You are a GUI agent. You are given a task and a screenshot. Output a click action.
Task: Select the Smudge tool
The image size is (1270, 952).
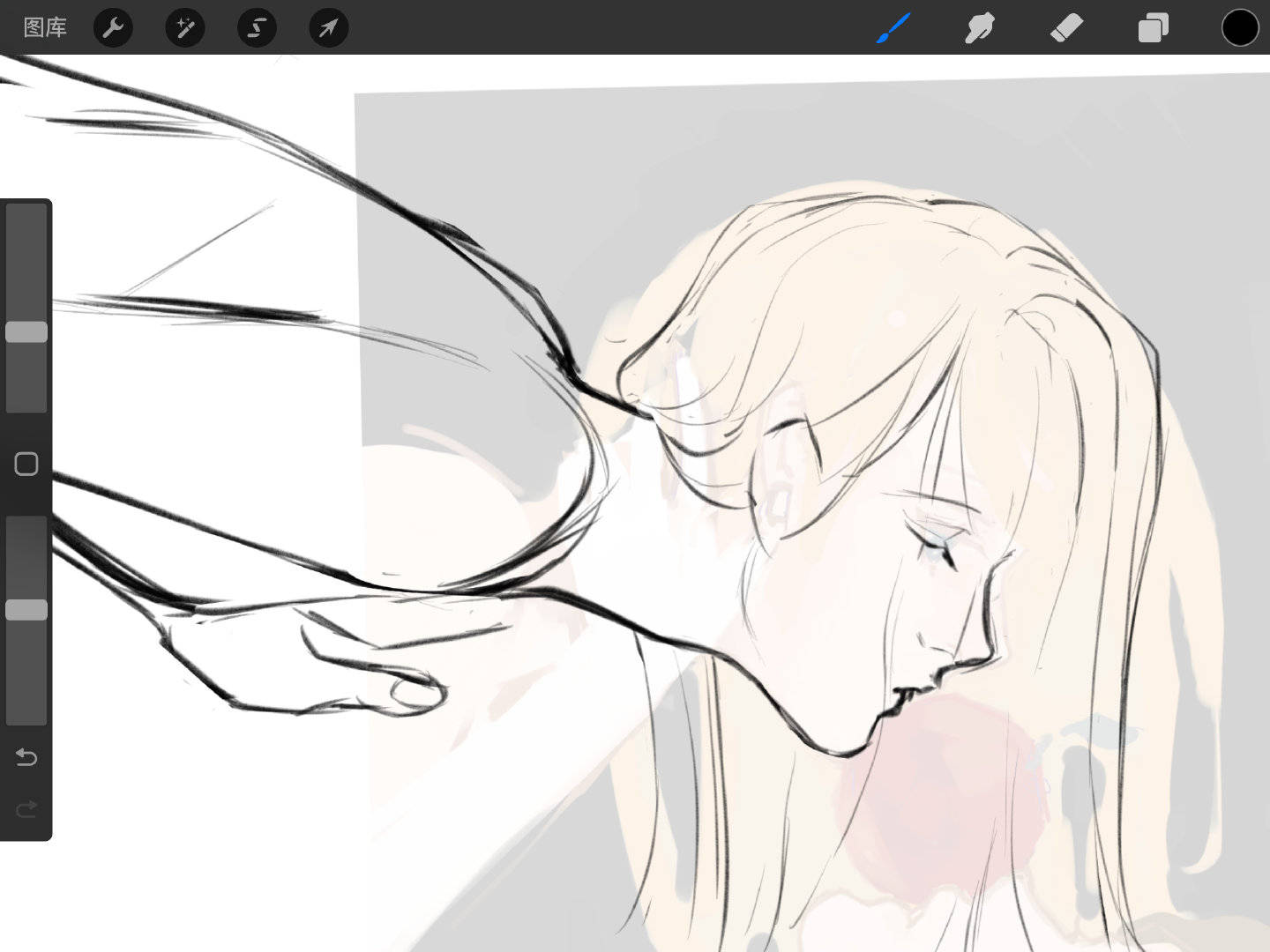point(980,28)
